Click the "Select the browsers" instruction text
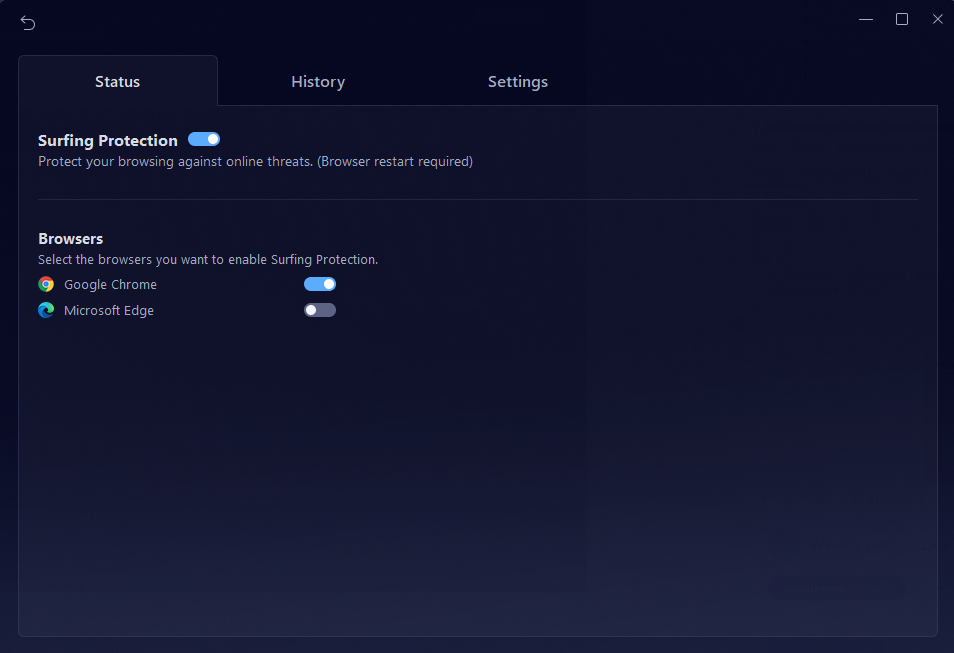954x653 pixels. pos(208,259)
